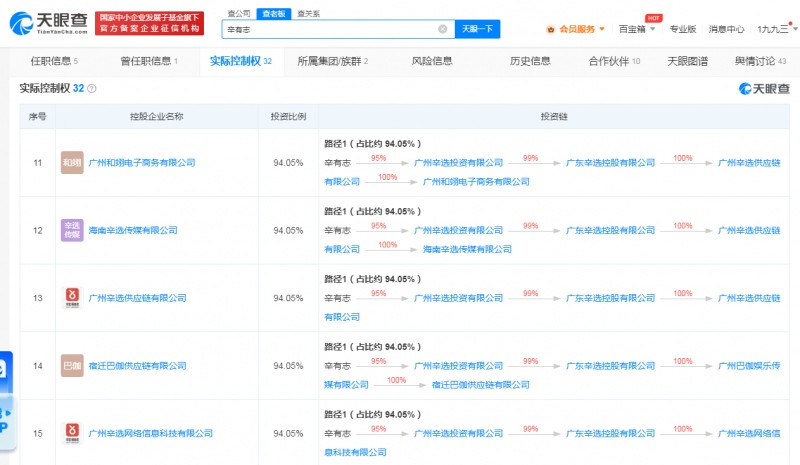
Task: Open the 消息中心 message center
Action: coord(726,29)
